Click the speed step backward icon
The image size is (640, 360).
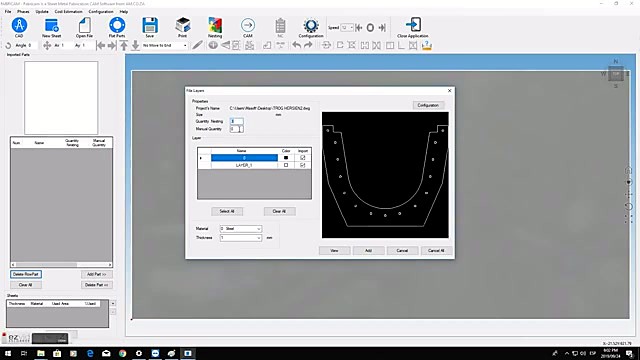click(x=358, y=28)
